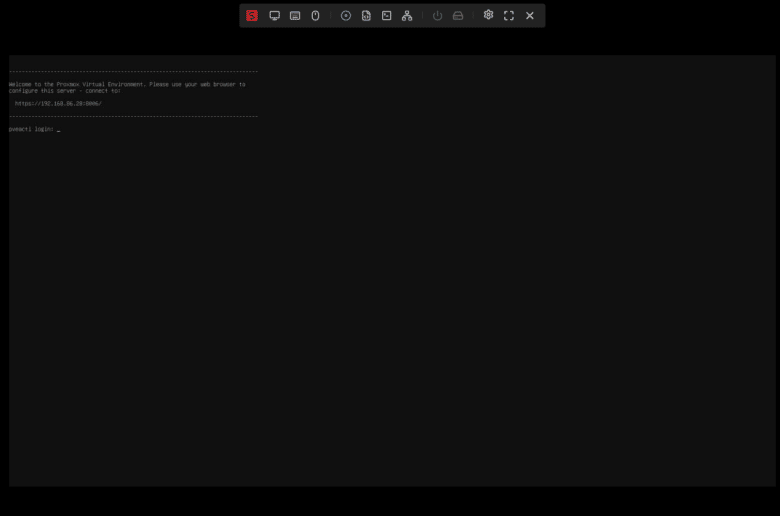The height and width of the screenshot is (516, 780).
Task: Click the 'configure this server' line
Action: (x=65, y=91)
